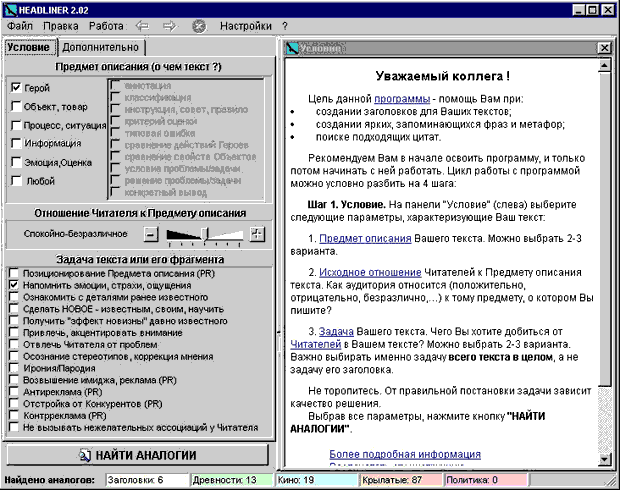Check Не вызывать нежелательных ассоциаций

pos(14,427)
